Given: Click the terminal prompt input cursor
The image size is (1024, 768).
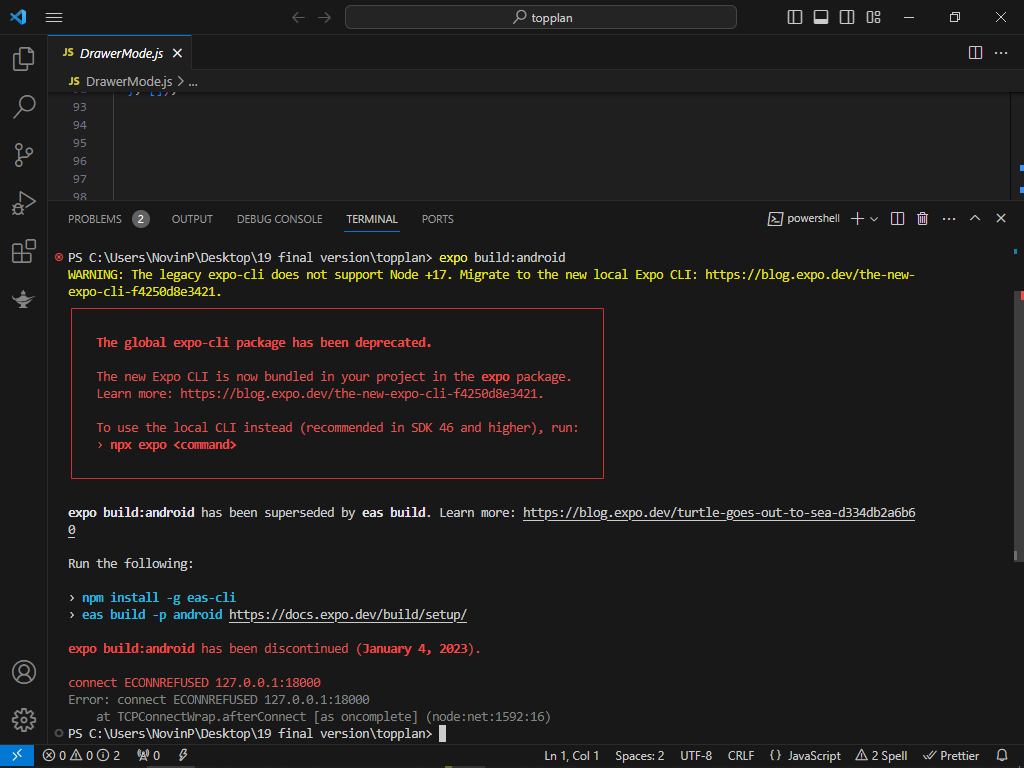Looking at the screenshot, I should click(442, 733).
